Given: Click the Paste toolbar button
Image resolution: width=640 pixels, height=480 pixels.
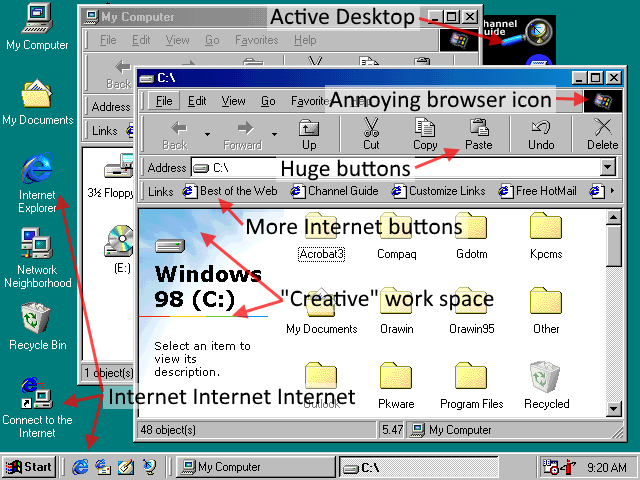Looking at the screenshot, I should coord(479,135).
